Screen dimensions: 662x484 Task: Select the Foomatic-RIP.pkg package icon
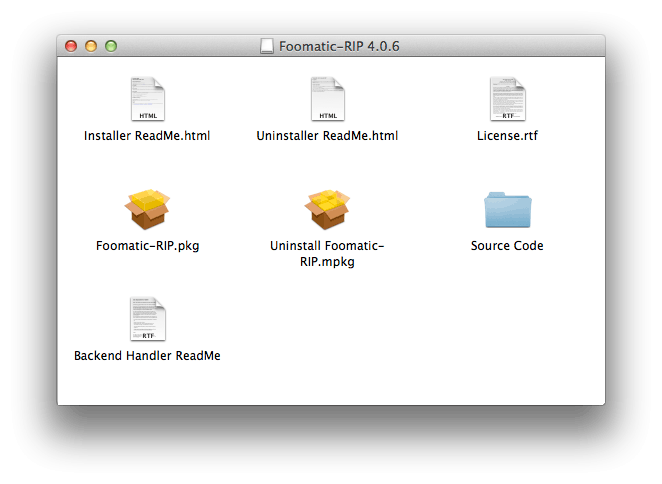pos(147,209)
